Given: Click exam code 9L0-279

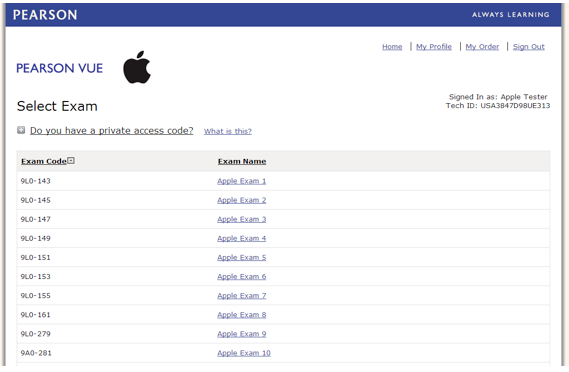Looking at the screenshot, I should click(36, 334).
